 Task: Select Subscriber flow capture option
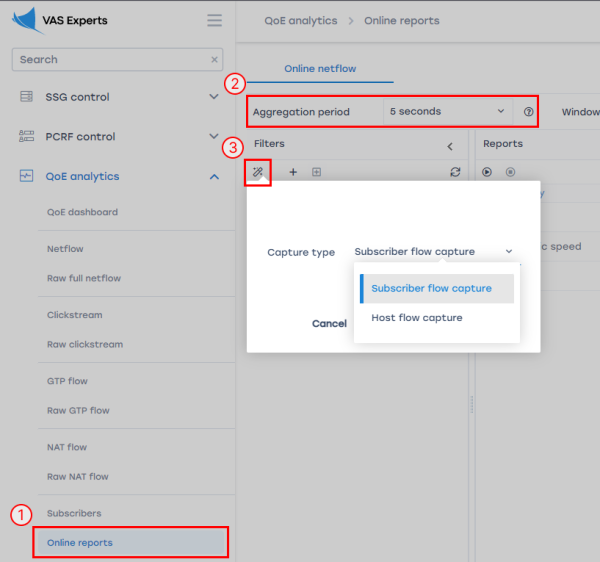431,288
